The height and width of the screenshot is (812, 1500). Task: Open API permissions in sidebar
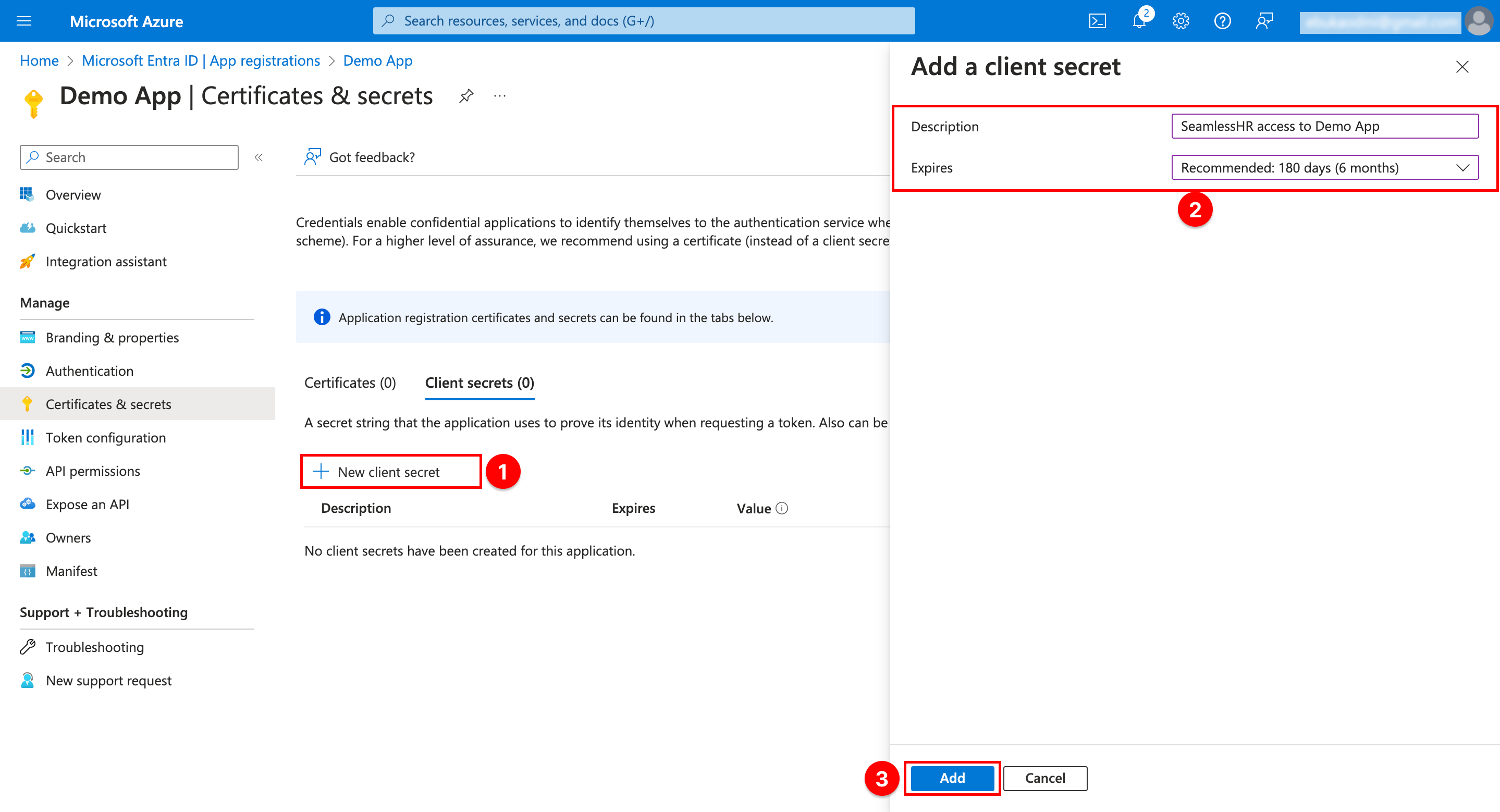(93, 471)
